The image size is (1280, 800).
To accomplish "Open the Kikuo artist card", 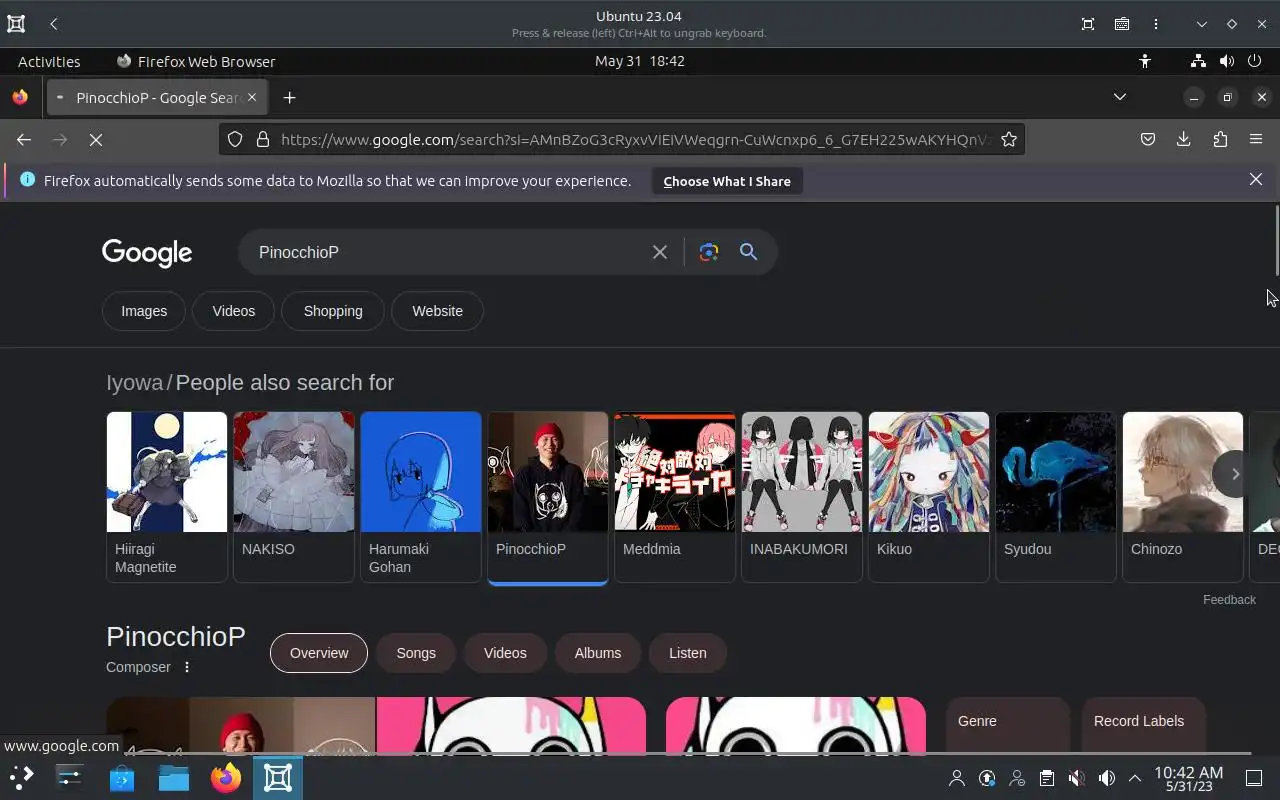I will [x=929, y=497].
